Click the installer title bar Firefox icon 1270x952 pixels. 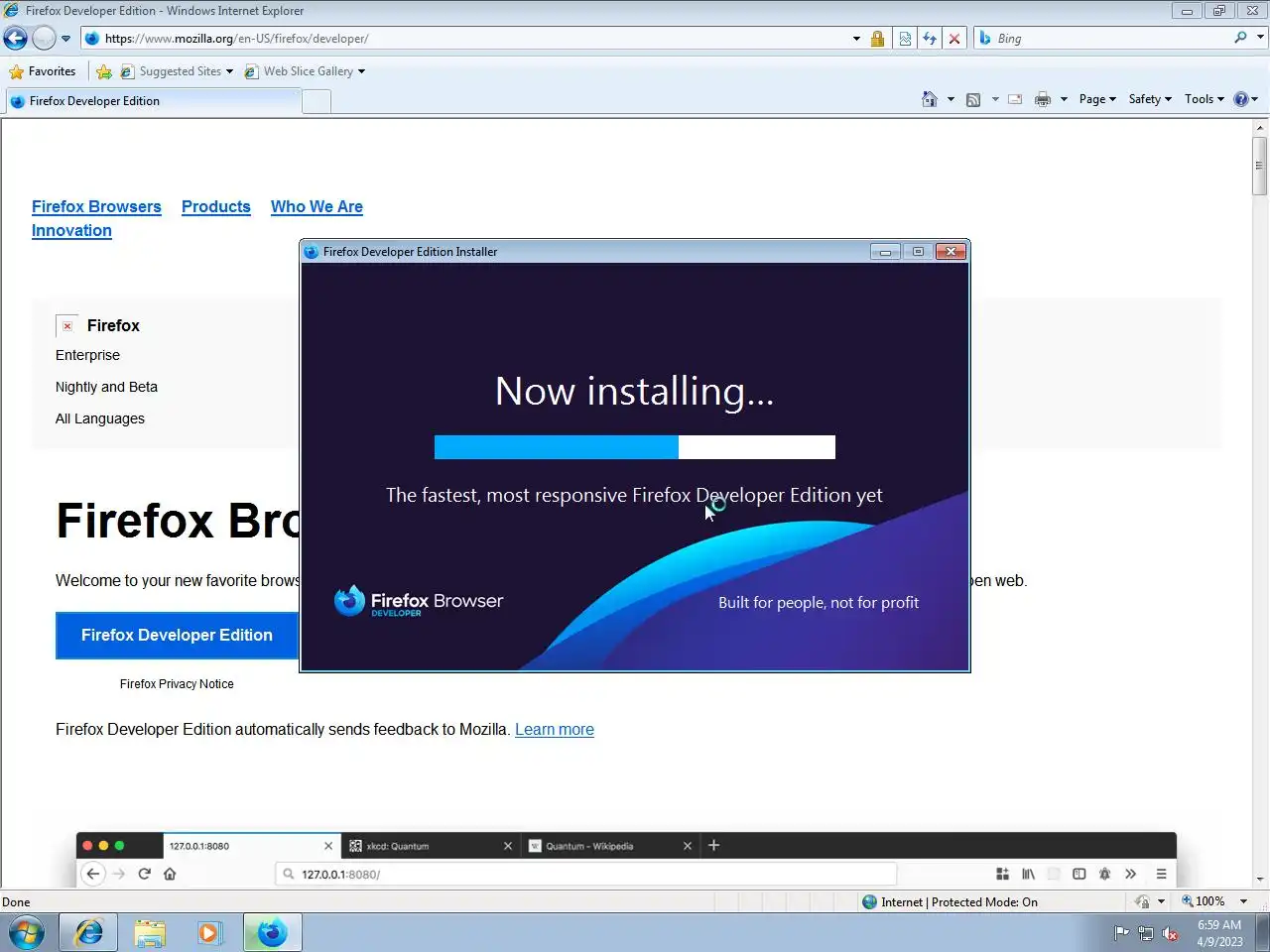pos(312,252)
